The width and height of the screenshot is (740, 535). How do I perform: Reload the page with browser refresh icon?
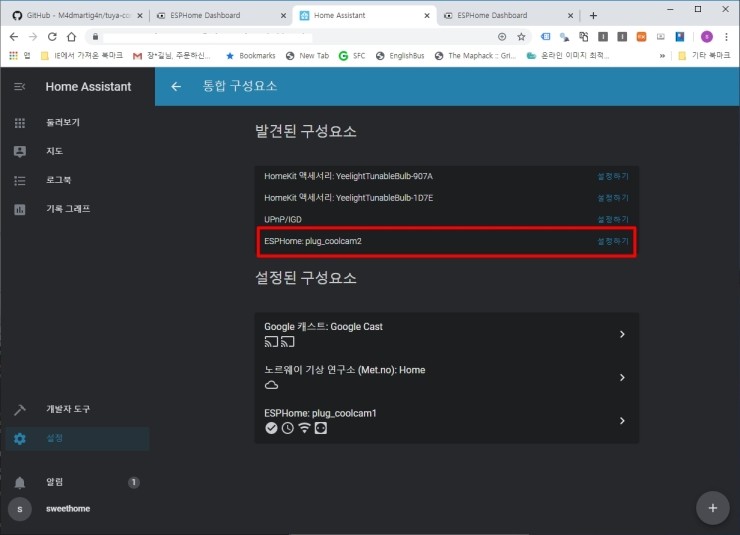pyautogui.click(x=52, y=36)
